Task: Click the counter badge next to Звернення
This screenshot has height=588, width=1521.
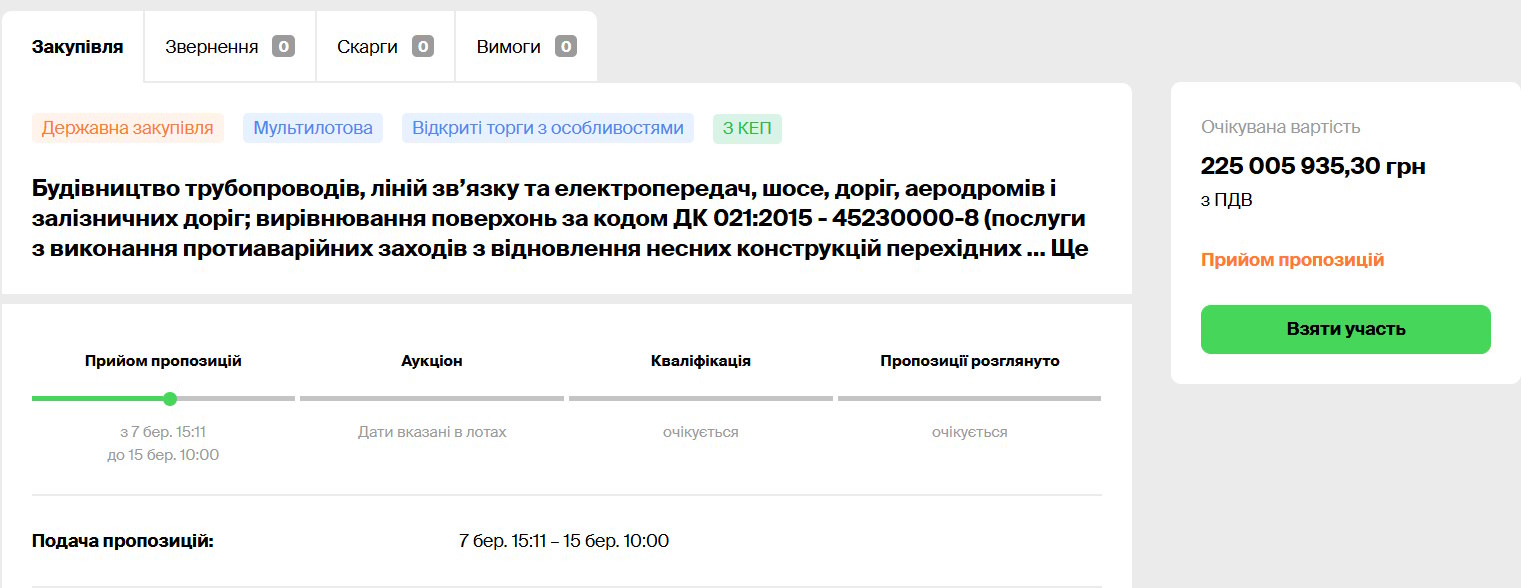Action: 283,47
